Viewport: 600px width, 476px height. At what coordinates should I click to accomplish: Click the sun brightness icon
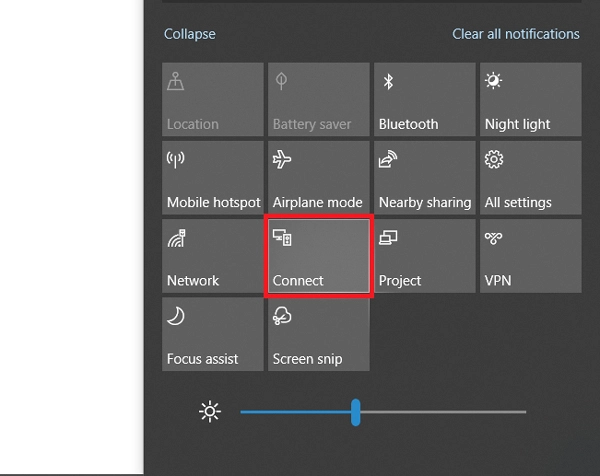(210, 412)
